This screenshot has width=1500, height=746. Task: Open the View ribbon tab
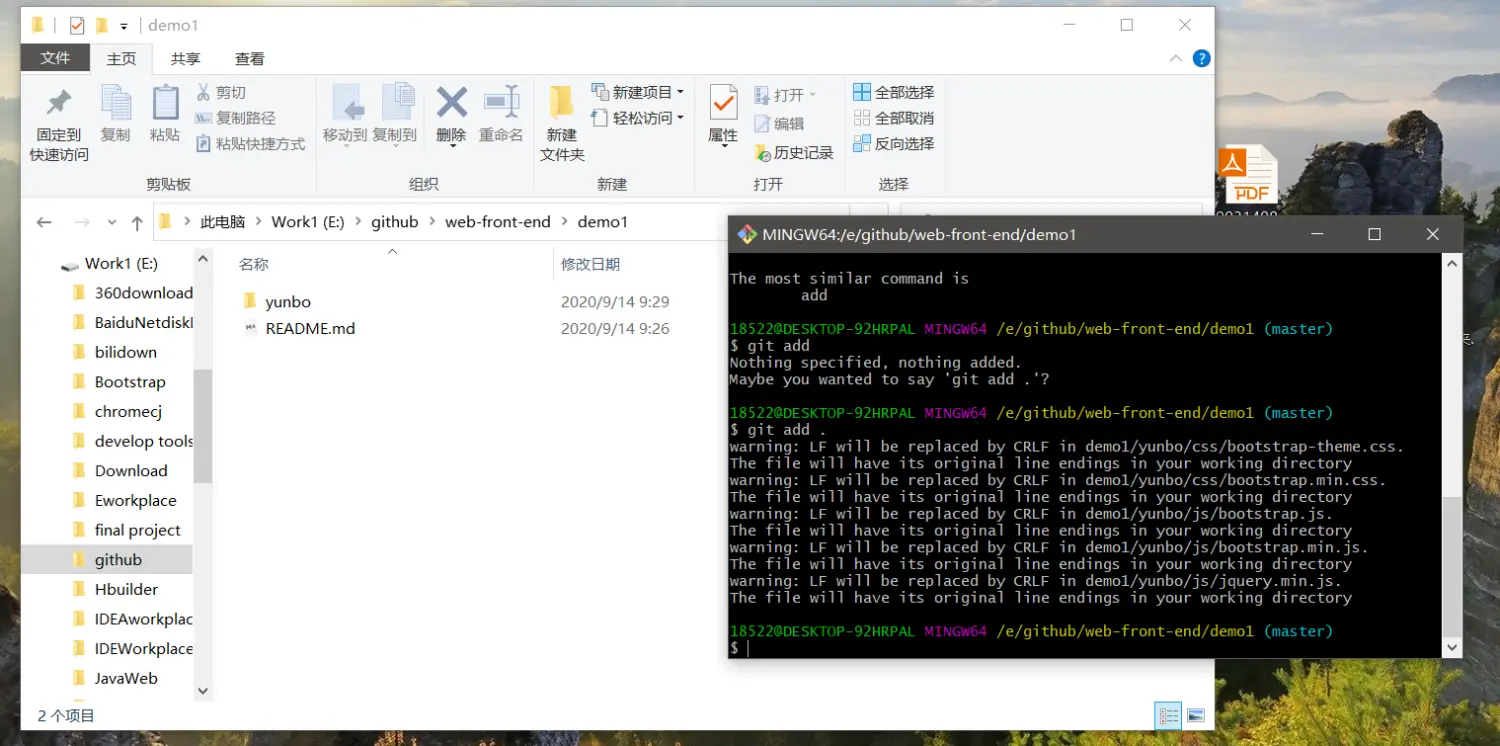249,59
